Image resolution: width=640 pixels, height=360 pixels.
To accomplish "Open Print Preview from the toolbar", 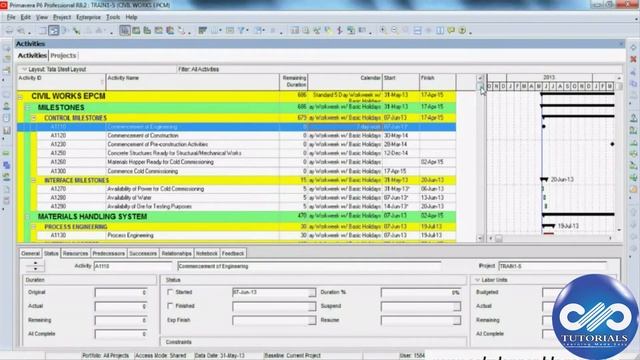I will coord(20,31).
